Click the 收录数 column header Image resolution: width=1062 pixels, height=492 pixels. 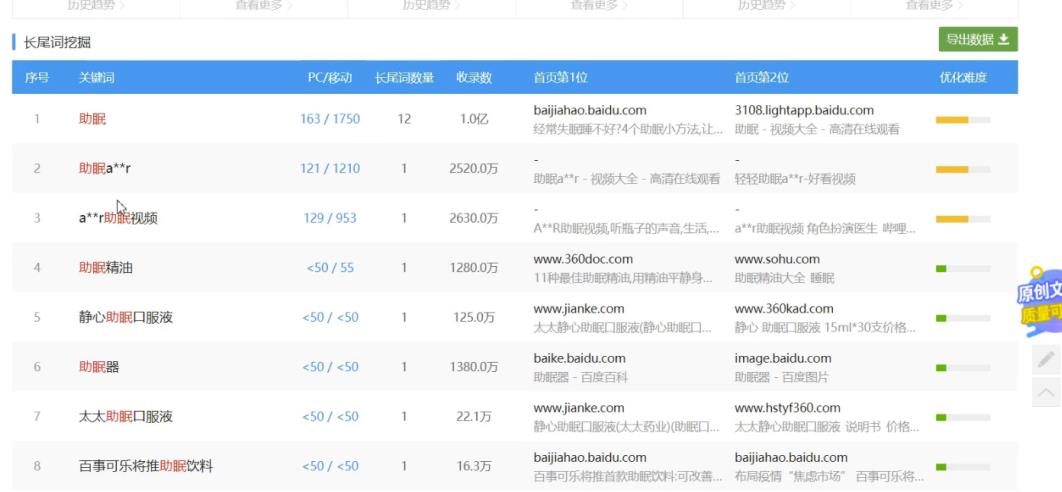click(x=474, y=78)
